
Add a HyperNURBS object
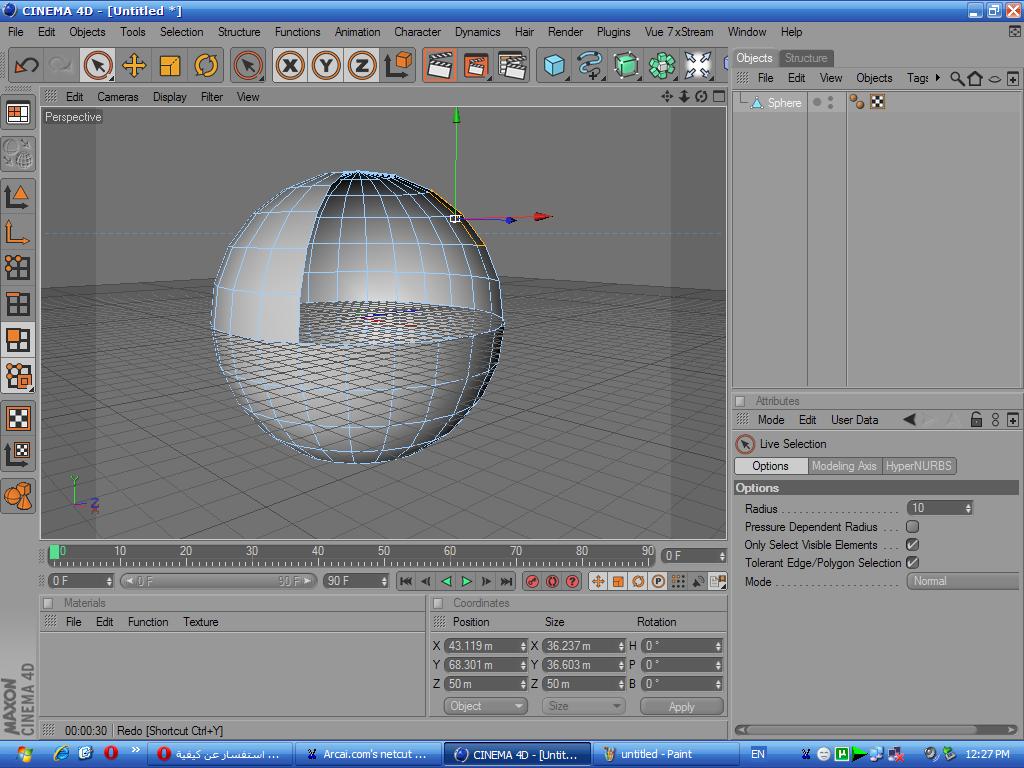pyautogui.click(x=626, y=65)
